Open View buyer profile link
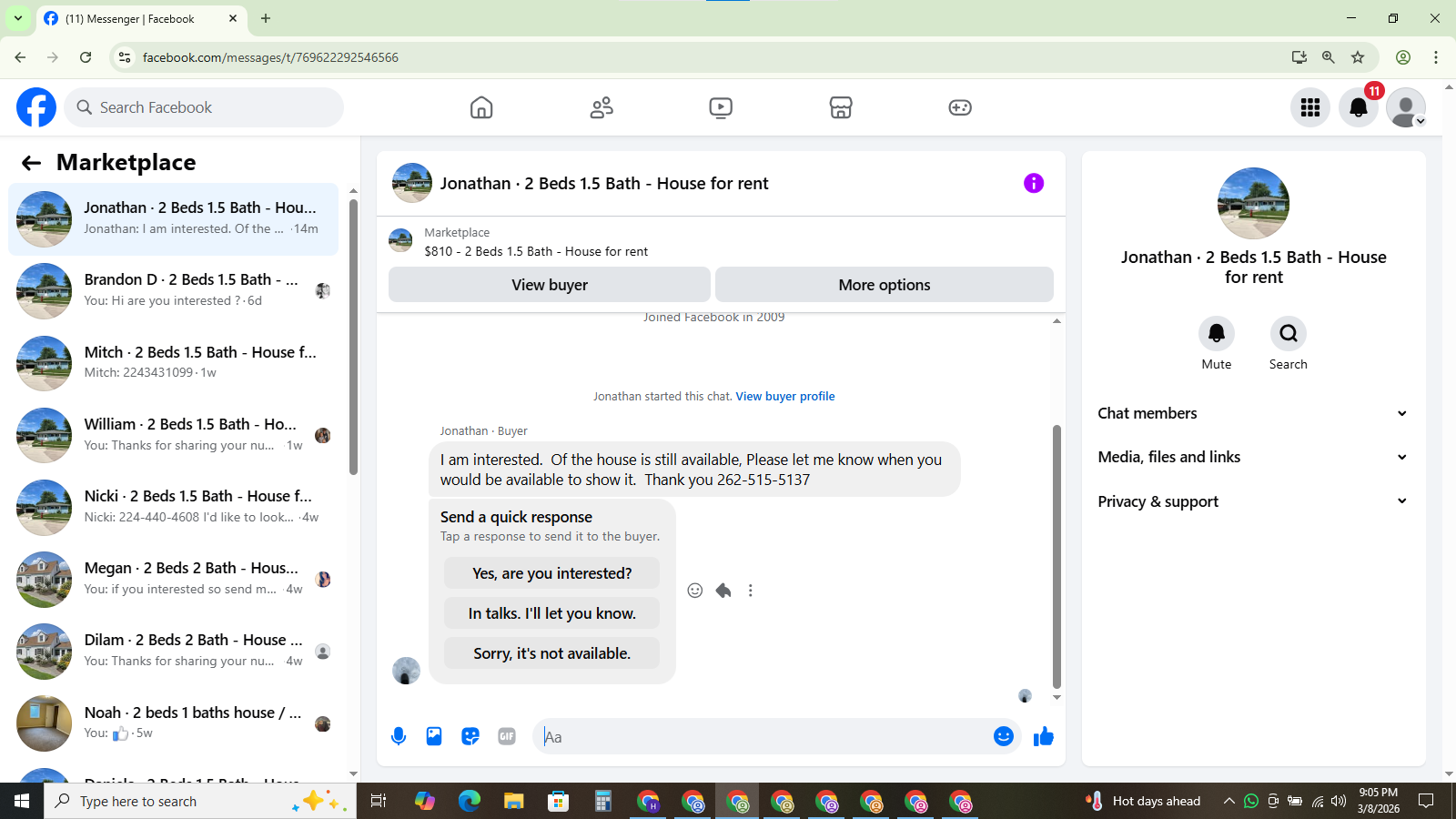 point(785,396)
